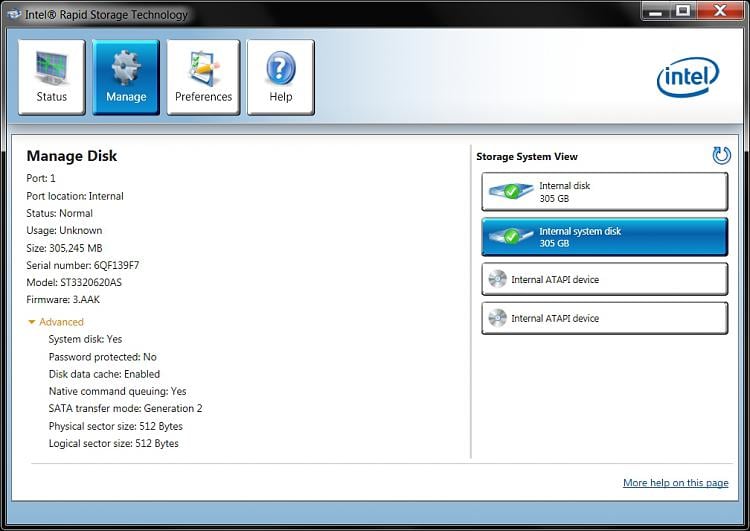Open the Status tab
This screenshot has width=750, height=531.
[52, 77]
